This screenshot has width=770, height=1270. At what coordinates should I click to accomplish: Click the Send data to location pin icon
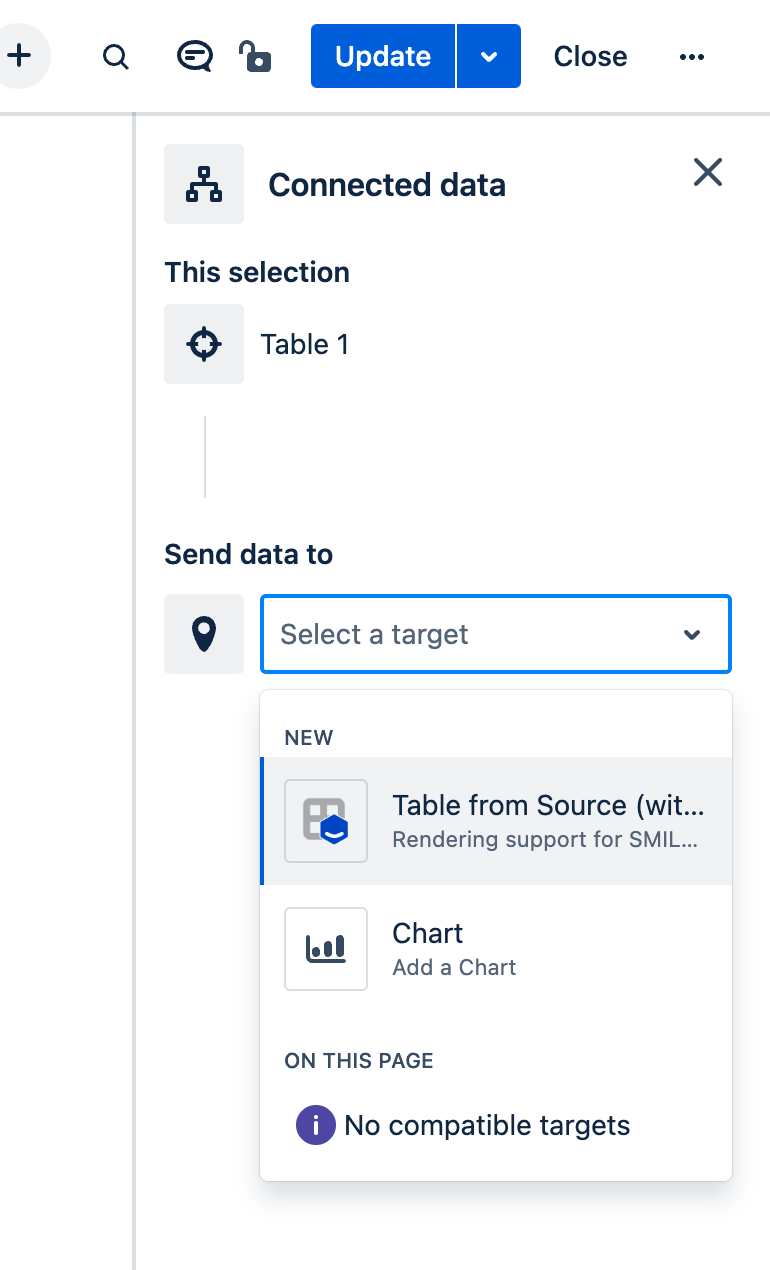click(x=204, y=634)
